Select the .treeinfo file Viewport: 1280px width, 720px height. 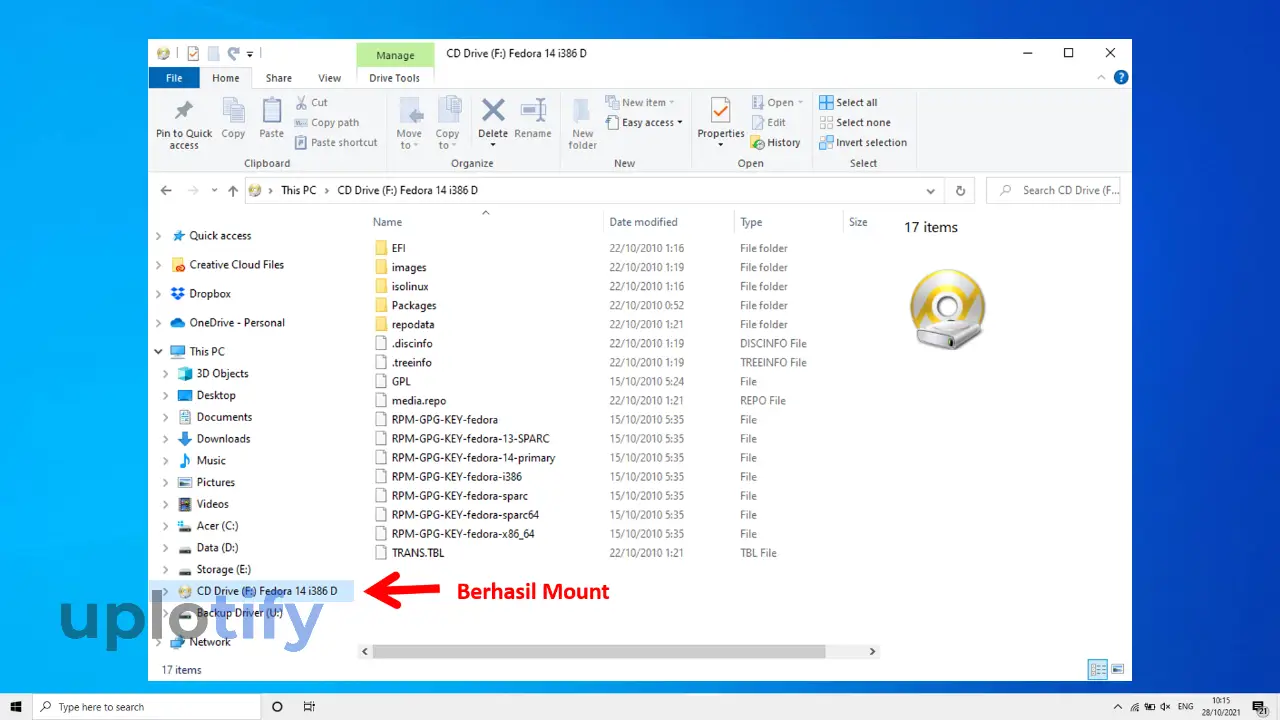point(412,362)
